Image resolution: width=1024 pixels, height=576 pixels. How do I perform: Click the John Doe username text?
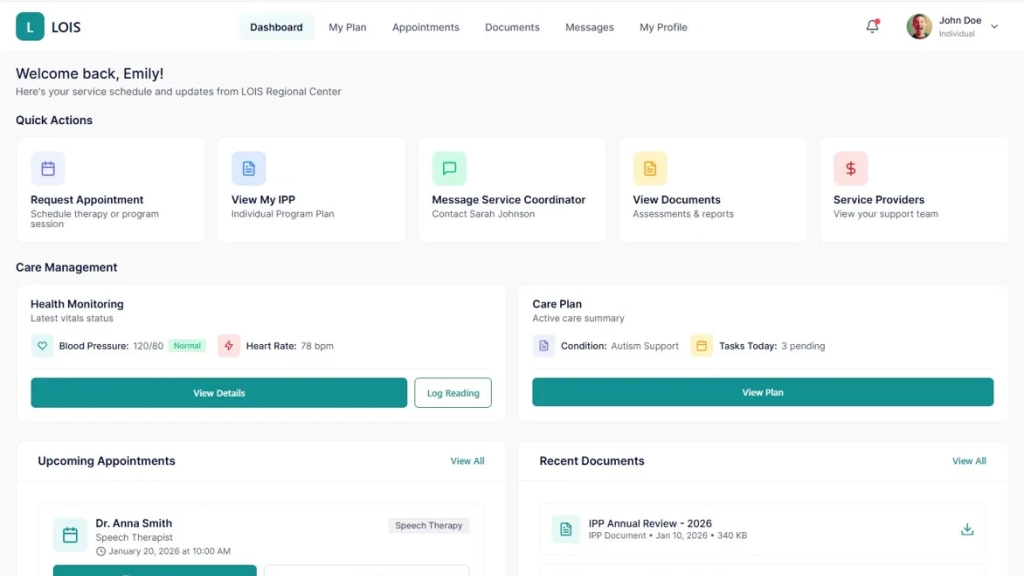point(960,20)
